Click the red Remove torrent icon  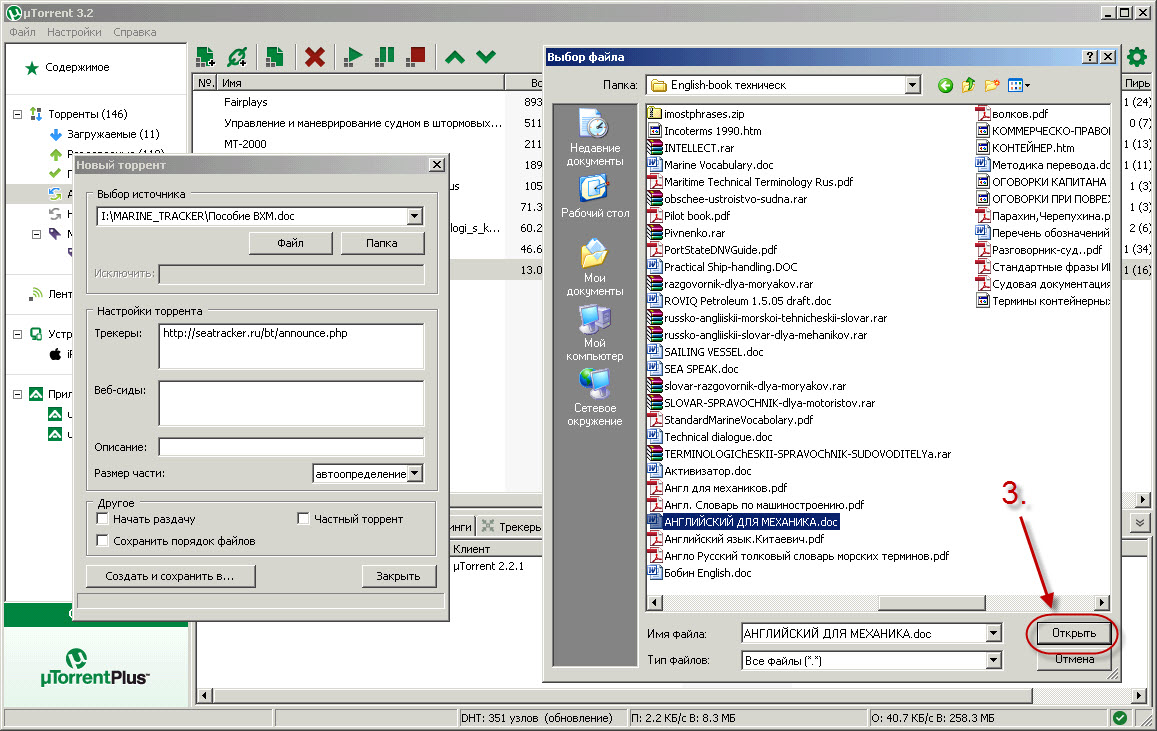click(x=315, y=57)
